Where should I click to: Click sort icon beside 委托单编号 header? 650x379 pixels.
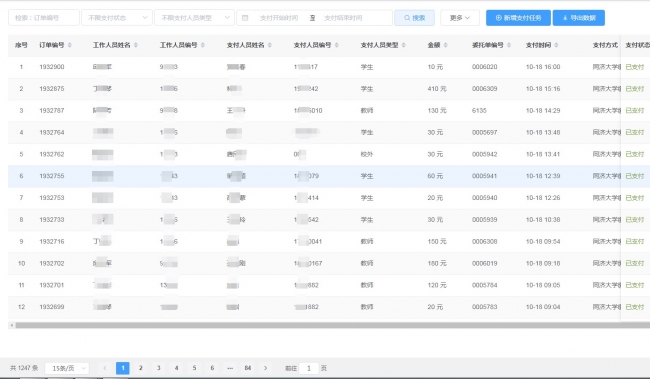[509, 45]
